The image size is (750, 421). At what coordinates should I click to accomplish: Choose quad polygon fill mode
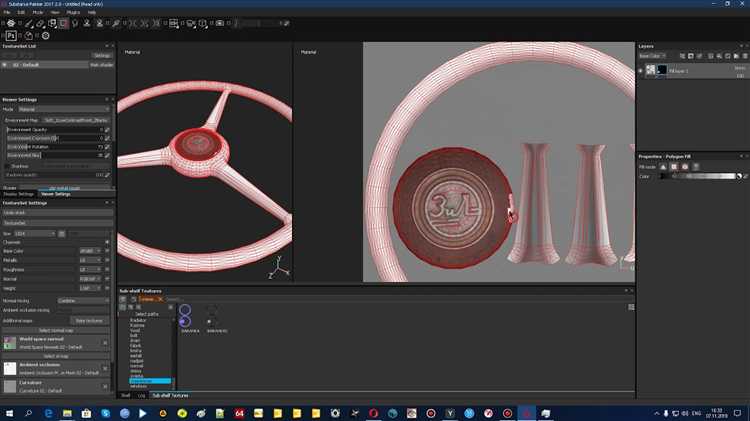click(674, 166)
